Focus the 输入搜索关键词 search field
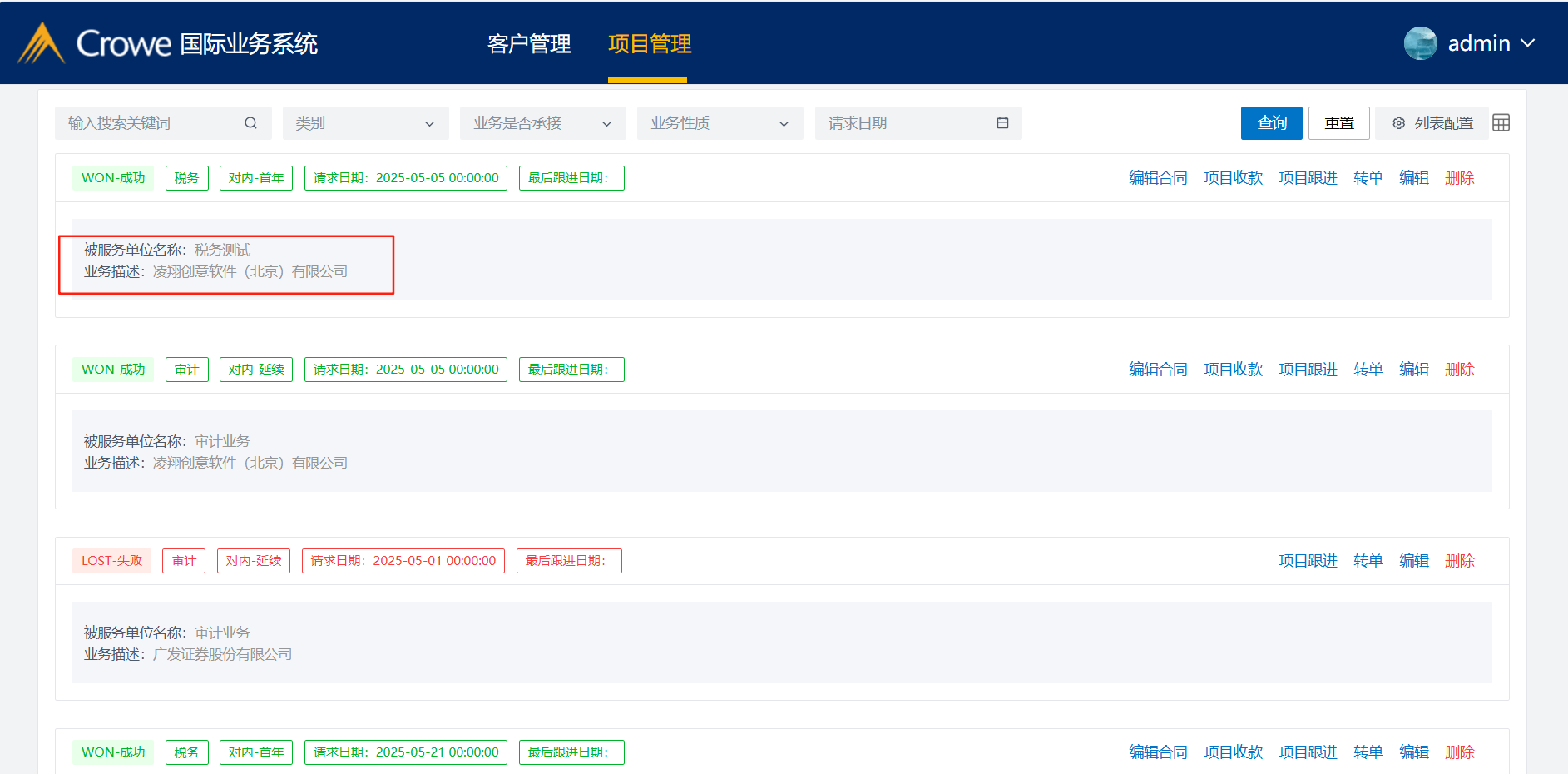The image size is (1568, 774). click(x=163, y=123)
